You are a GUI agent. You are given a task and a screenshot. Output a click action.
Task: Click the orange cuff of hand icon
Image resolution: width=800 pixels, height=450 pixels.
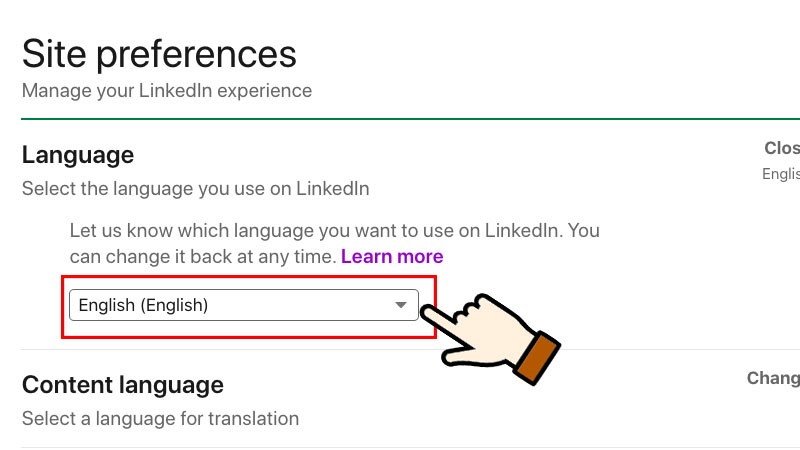[x=536, y=358]
